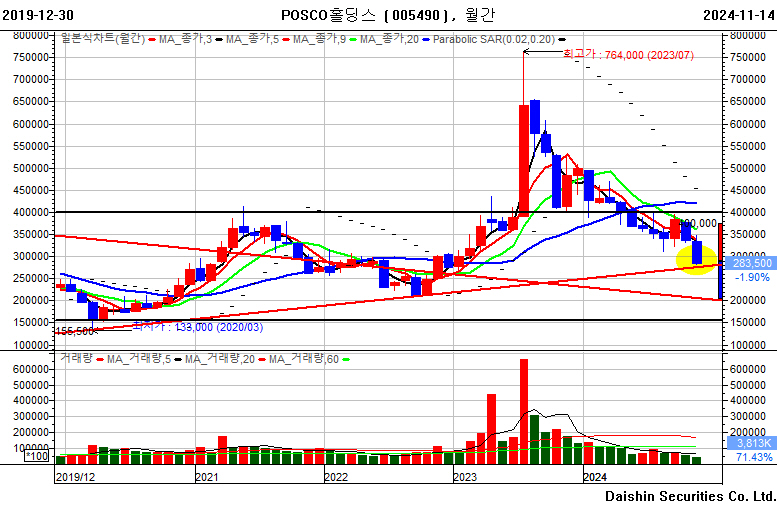Screen dimensions: 777x508
Task: Click the -1.90% change value
Action: [752, 278]
